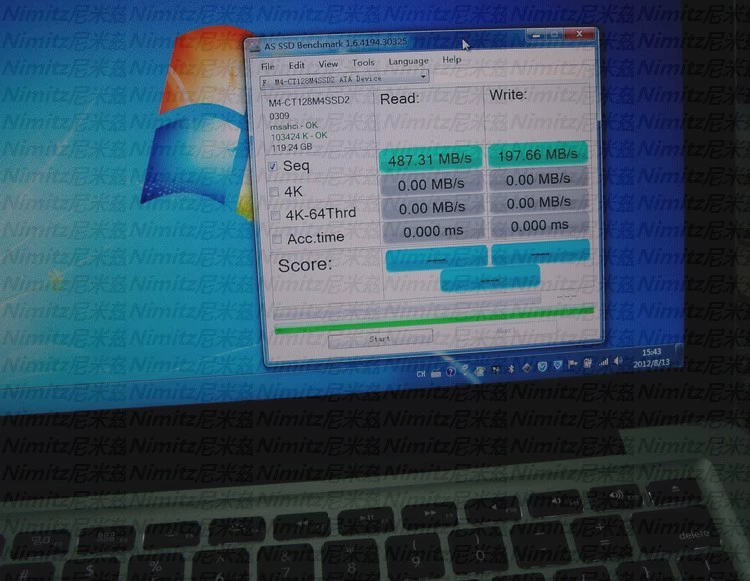
Task: Click the help question mark tray icon
Action: pos(450,373)
